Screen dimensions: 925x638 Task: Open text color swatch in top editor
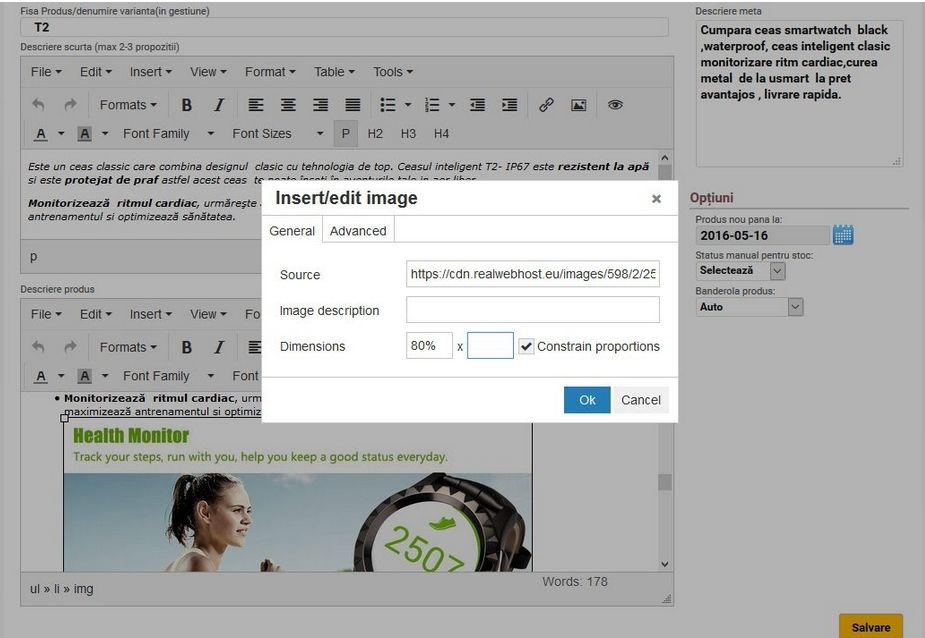41,134
